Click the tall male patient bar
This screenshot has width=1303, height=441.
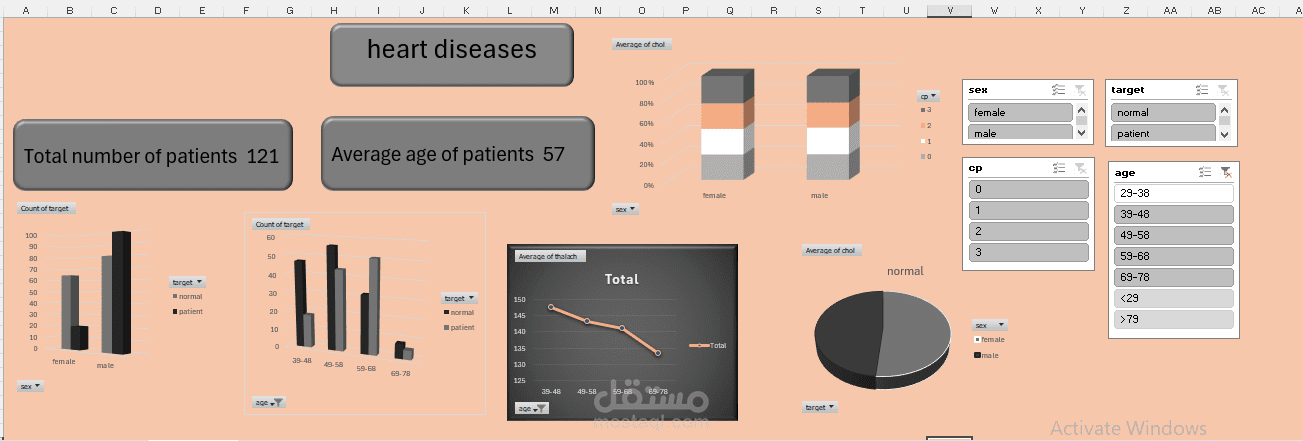click(x=121, y=292)
